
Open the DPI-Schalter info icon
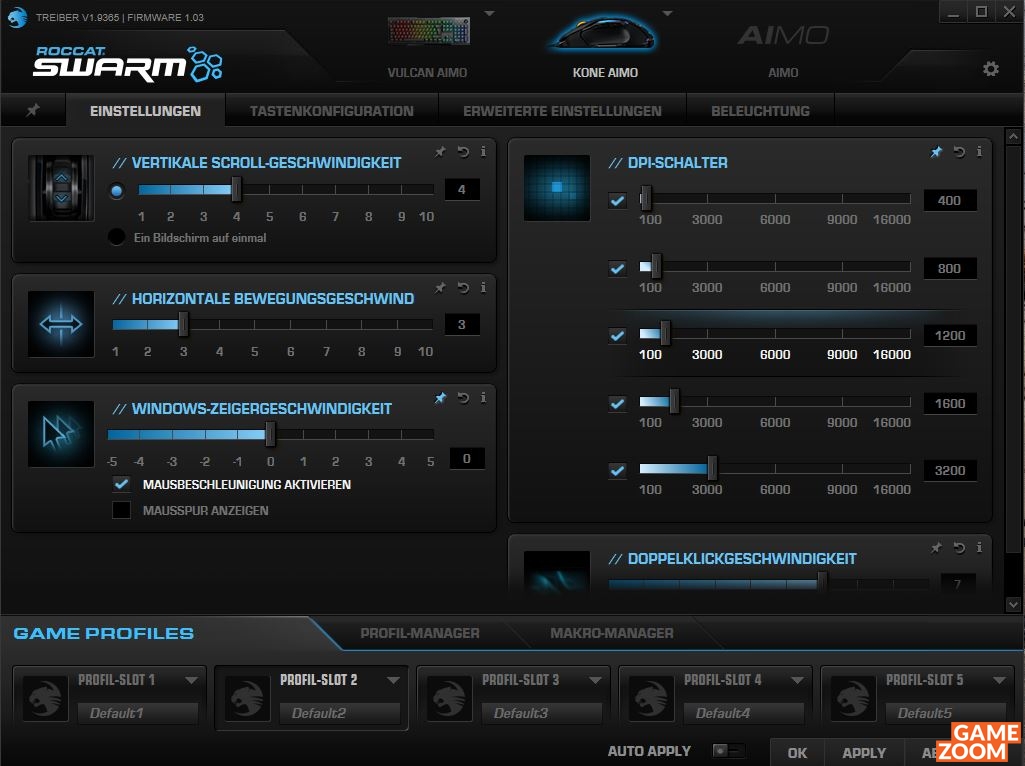coord(979,152)
